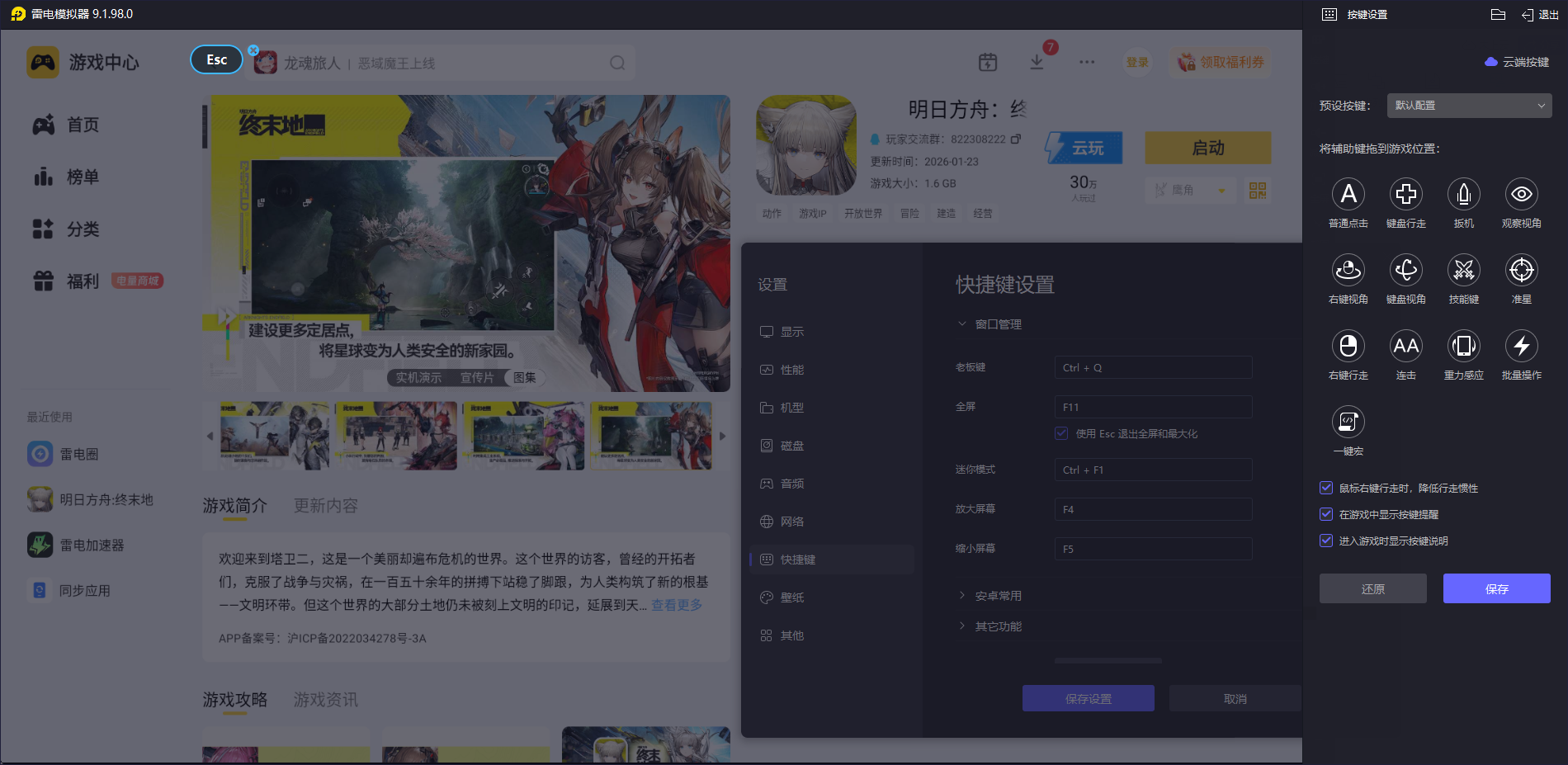The image size is (1568, 765).
Task: Click 取消 in settings dialog
Action: point(1235,698)
